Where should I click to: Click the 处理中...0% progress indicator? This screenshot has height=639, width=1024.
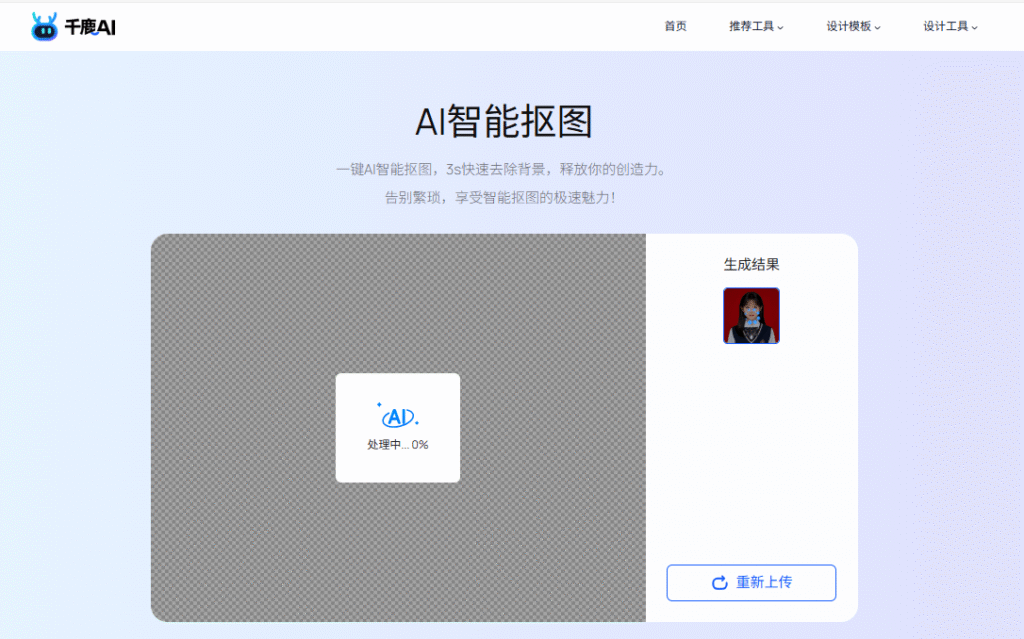(398, 444)
